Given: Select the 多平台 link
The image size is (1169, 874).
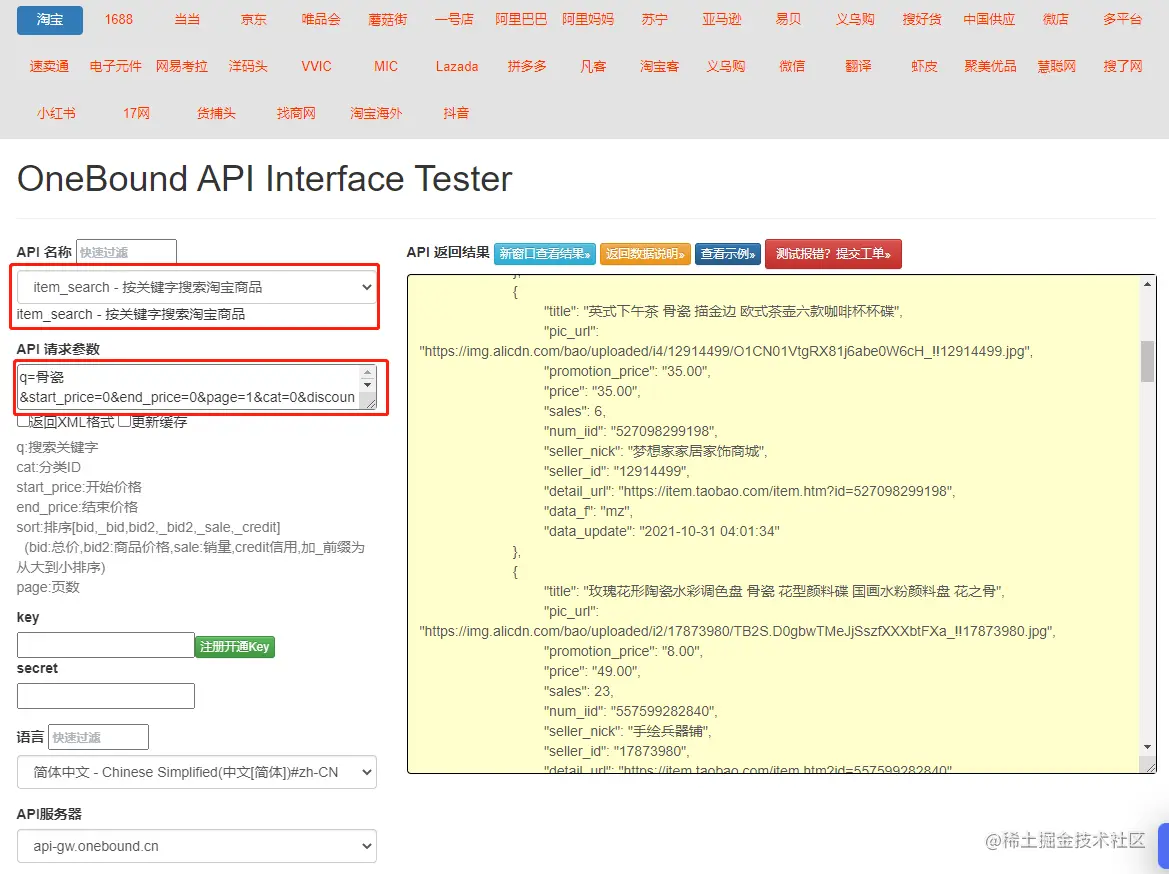Looking at the screenshot, I should pyautogui.click(x=1123, y=20).
